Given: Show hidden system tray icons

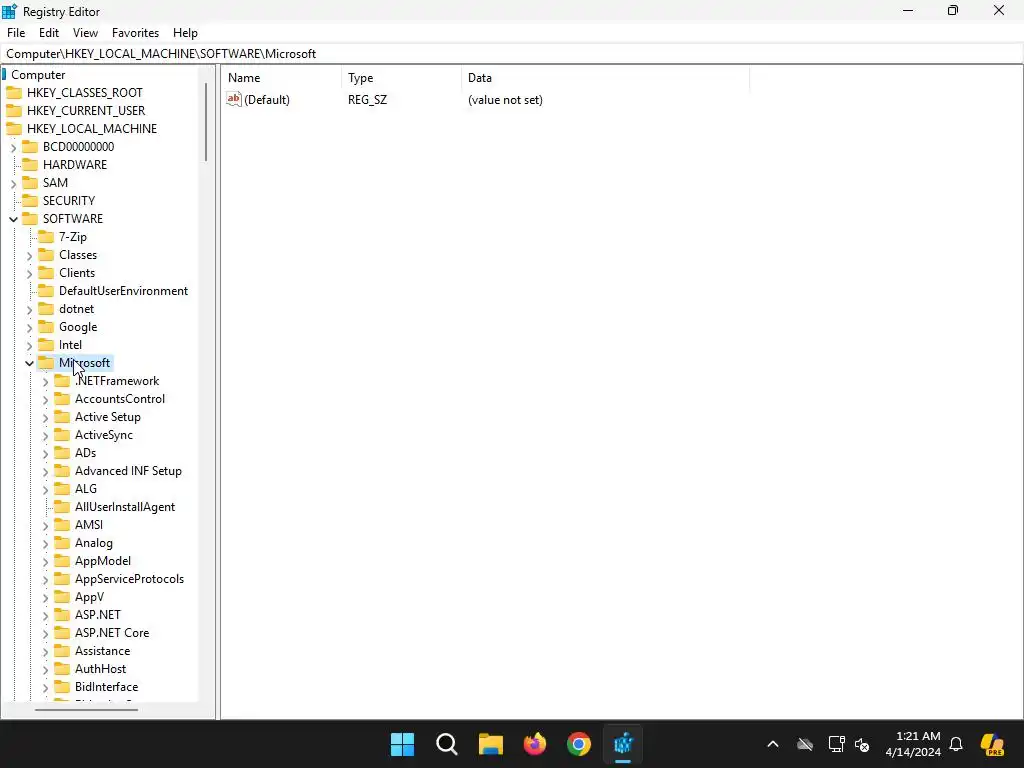Looking at the screenshot, I should [773, 744].
